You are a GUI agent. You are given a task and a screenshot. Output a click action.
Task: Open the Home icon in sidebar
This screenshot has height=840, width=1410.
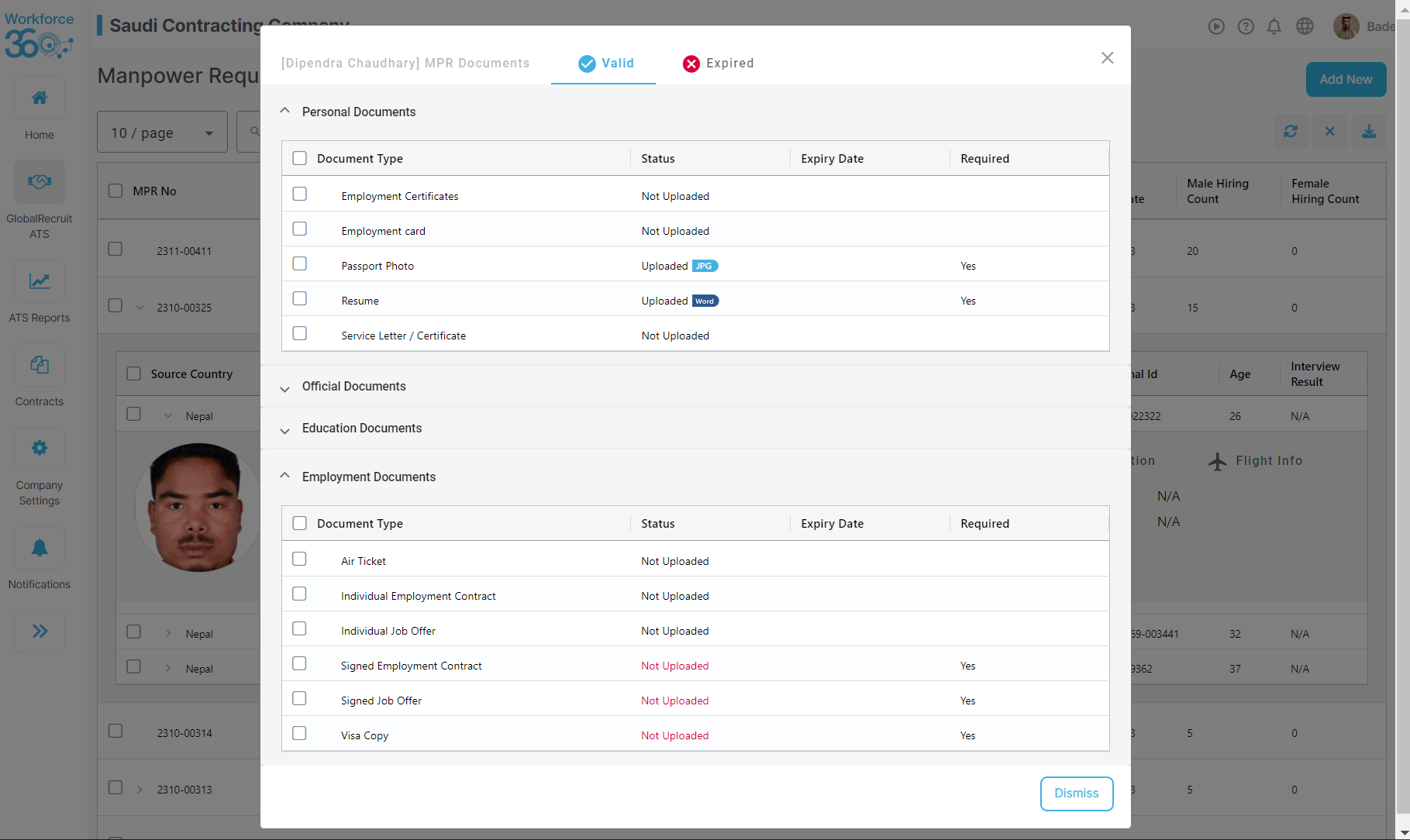[40, 98]
